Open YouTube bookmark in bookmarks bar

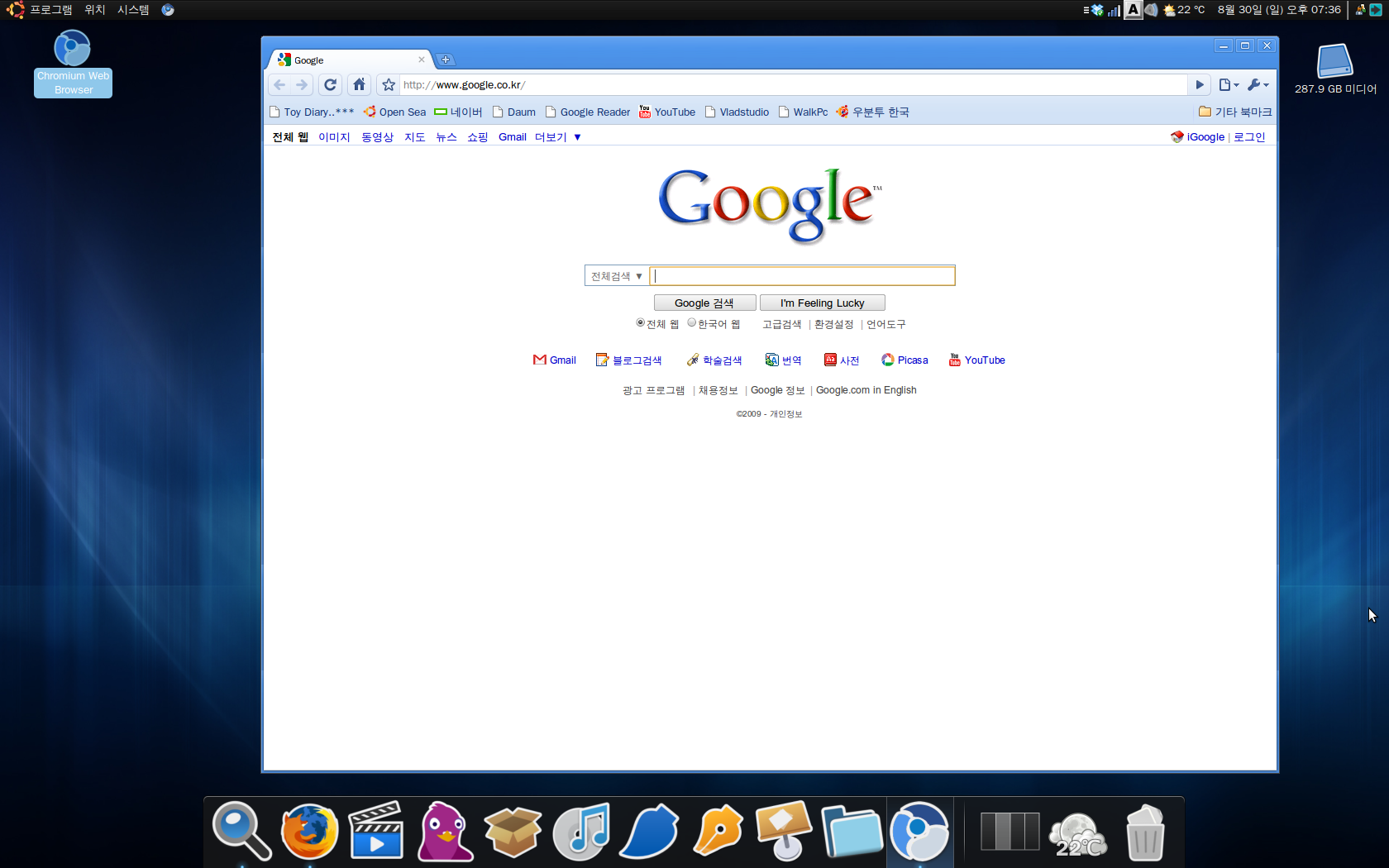tap(667, 112)
